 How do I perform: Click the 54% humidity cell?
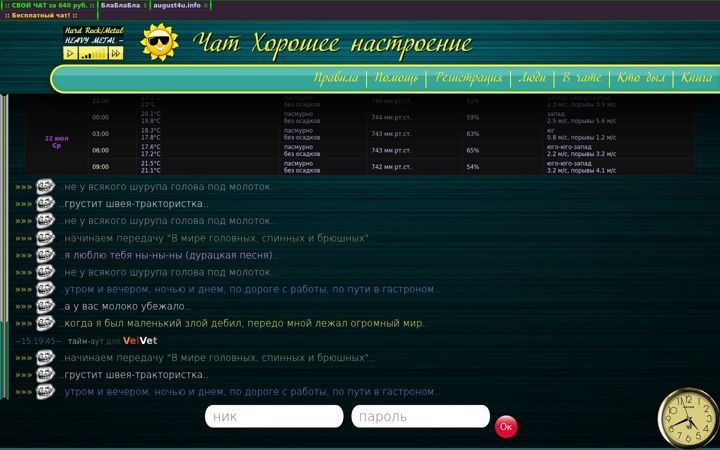[x=473, y=167]
